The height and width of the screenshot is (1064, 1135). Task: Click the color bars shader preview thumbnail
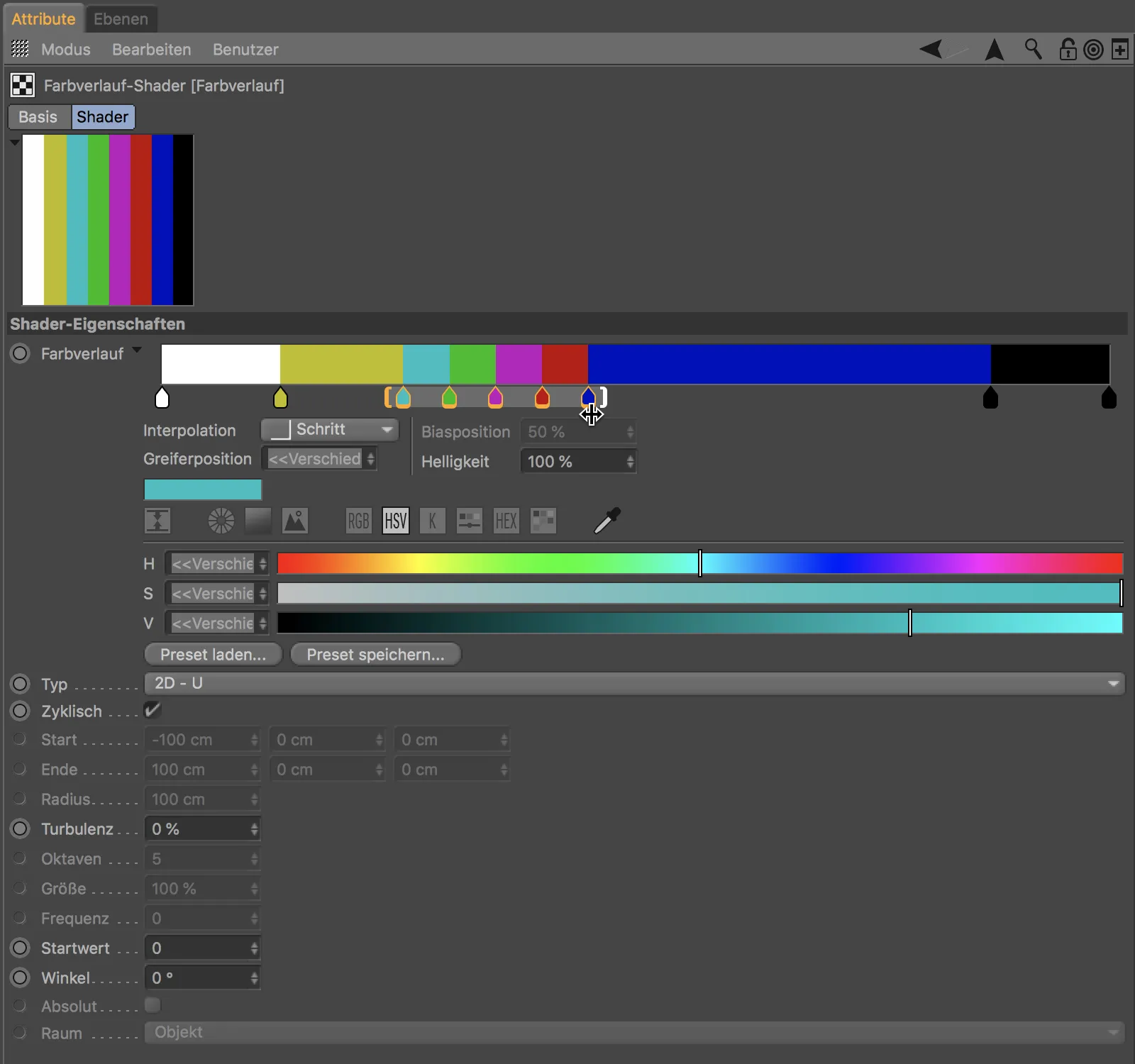coord(108,220)
